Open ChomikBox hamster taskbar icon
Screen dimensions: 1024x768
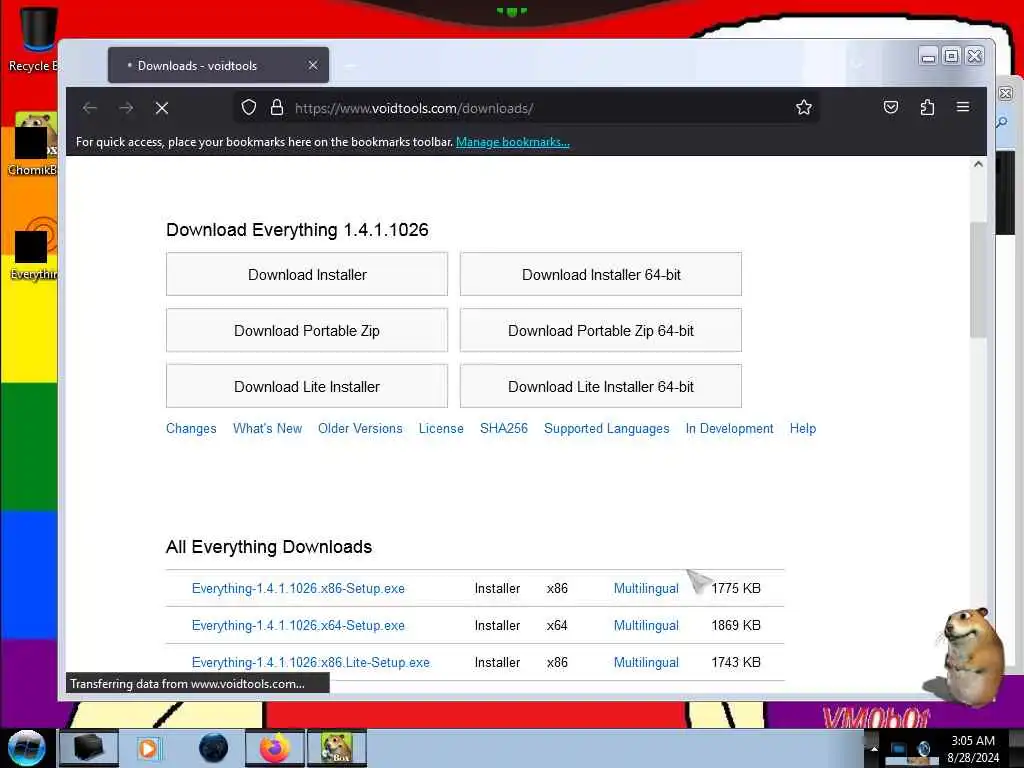pos(337,748)
